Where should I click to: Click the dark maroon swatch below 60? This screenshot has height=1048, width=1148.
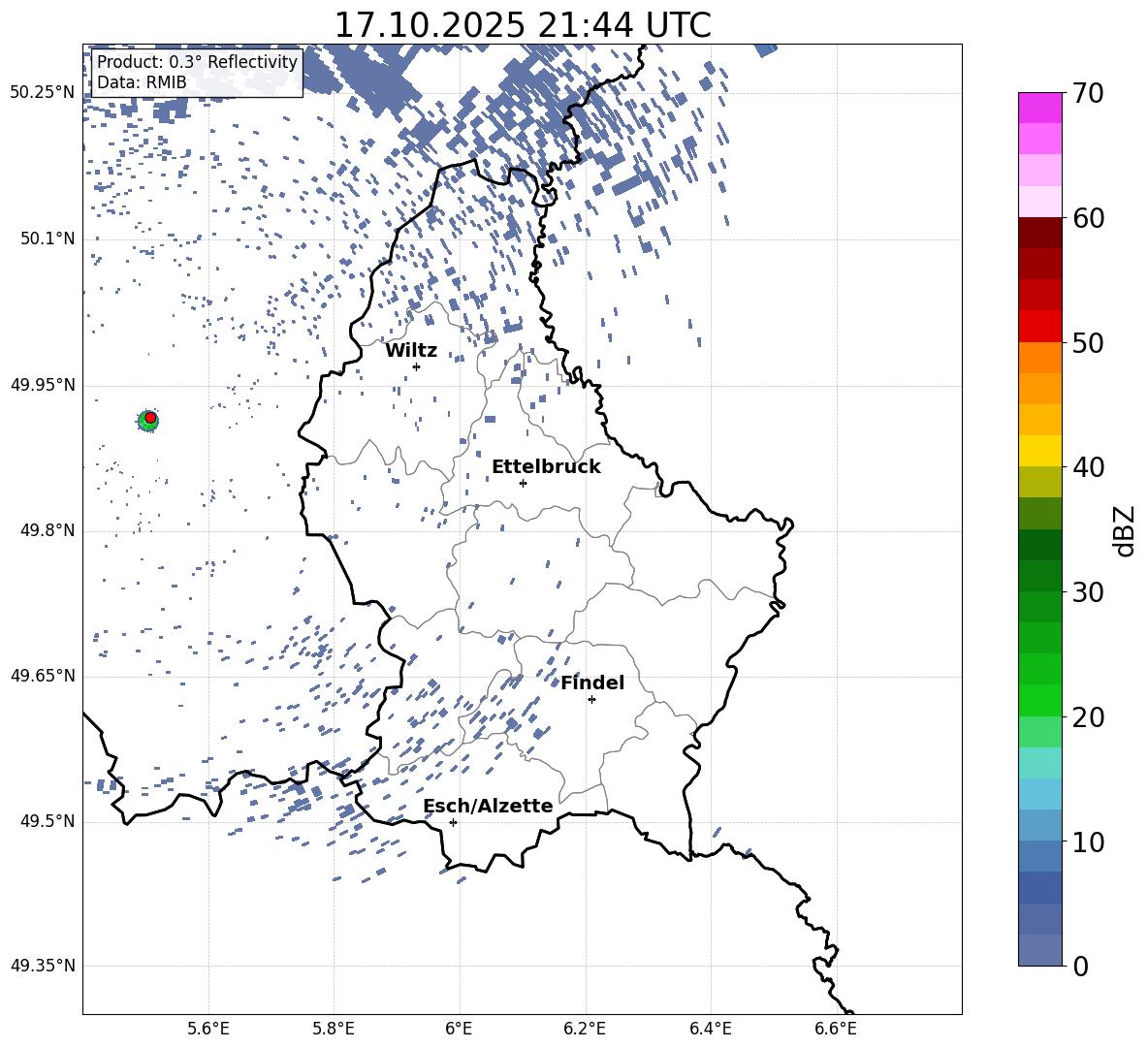1039,233
